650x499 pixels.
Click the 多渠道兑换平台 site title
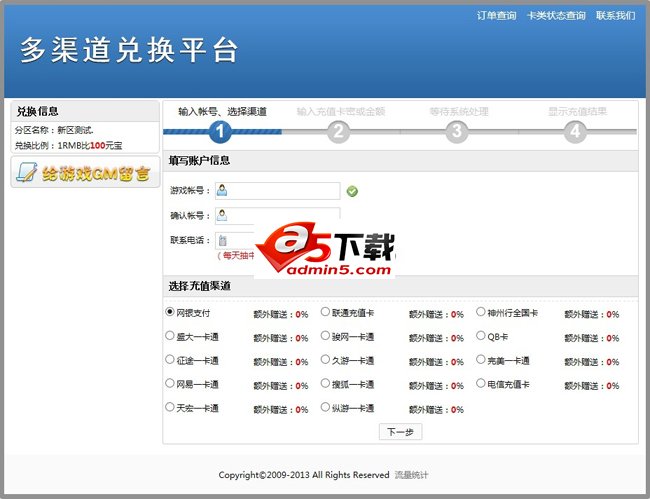129,50
